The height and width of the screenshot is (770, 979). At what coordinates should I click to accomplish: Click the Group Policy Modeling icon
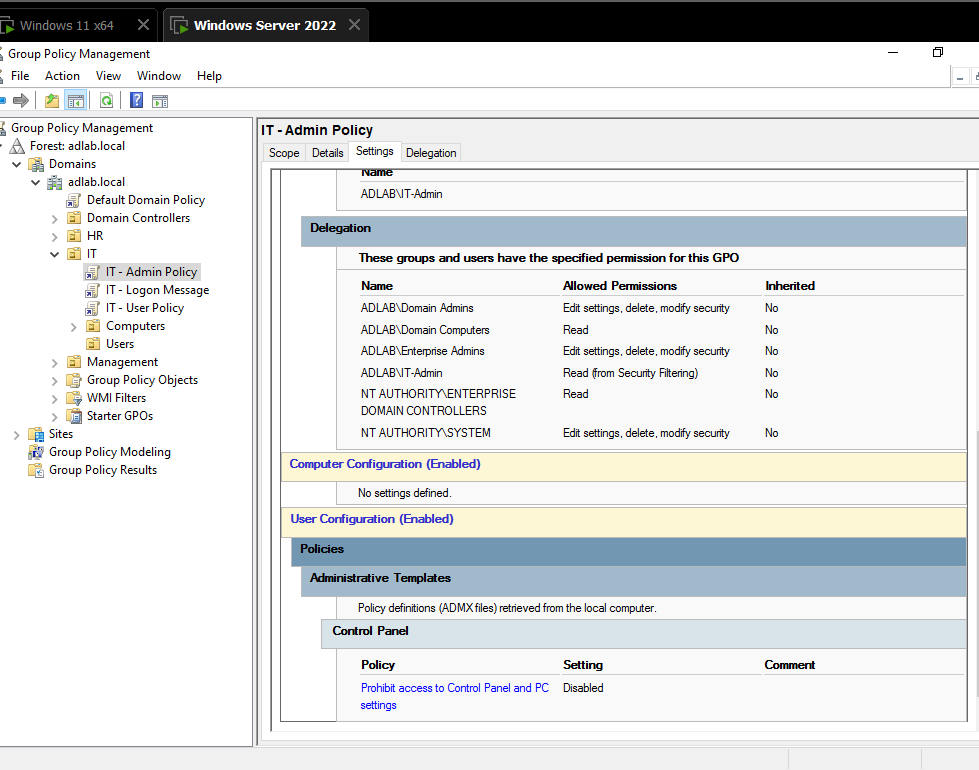(x=36, y=452)
